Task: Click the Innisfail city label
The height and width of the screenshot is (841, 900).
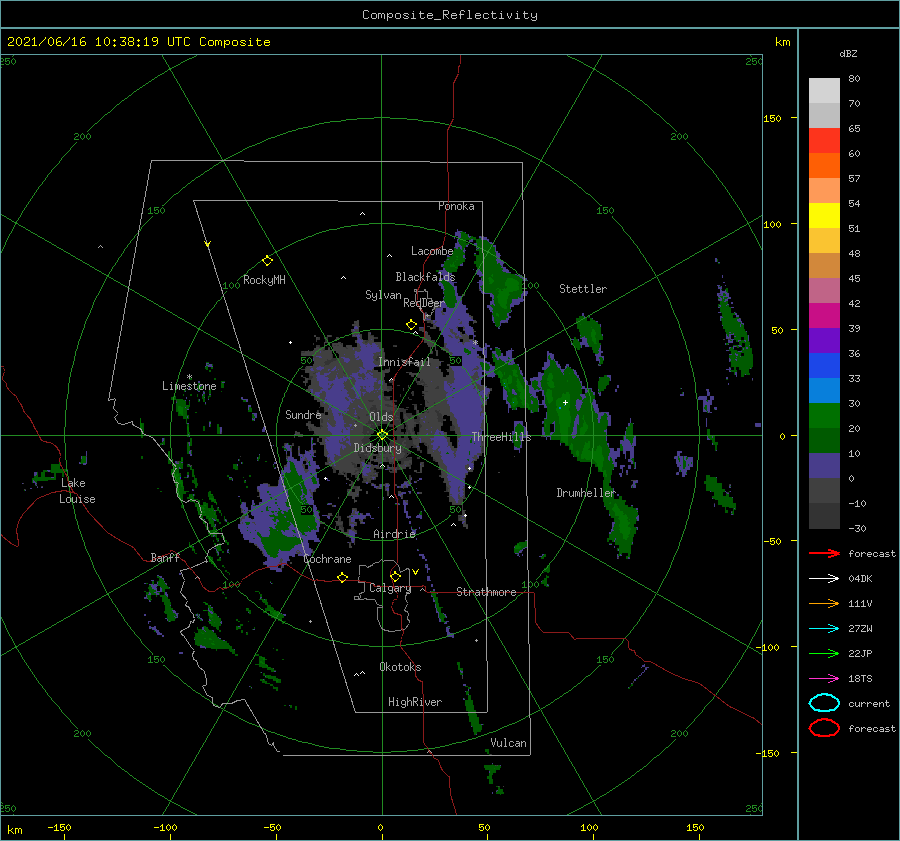Action: (x=404, y=362)
